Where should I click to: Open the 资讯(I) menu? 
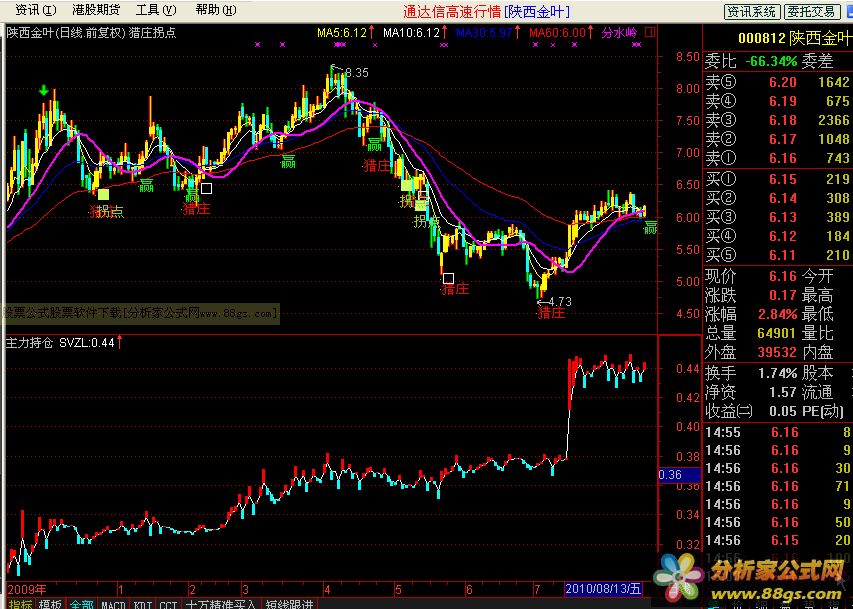point(35,10)
